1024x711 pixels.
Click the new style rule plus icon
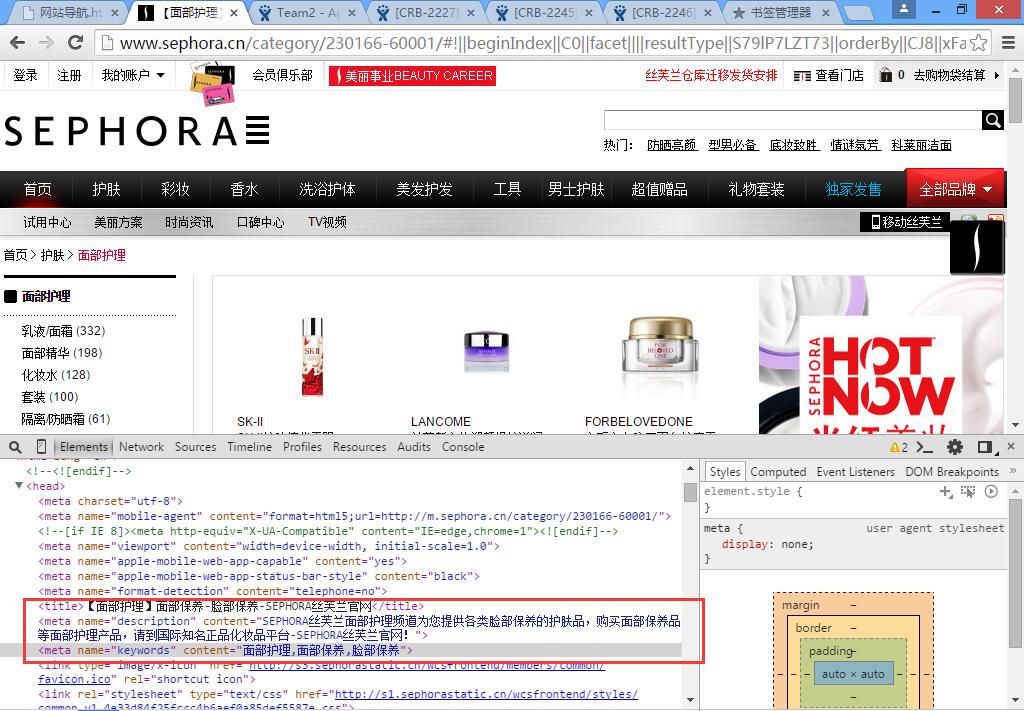945,492
